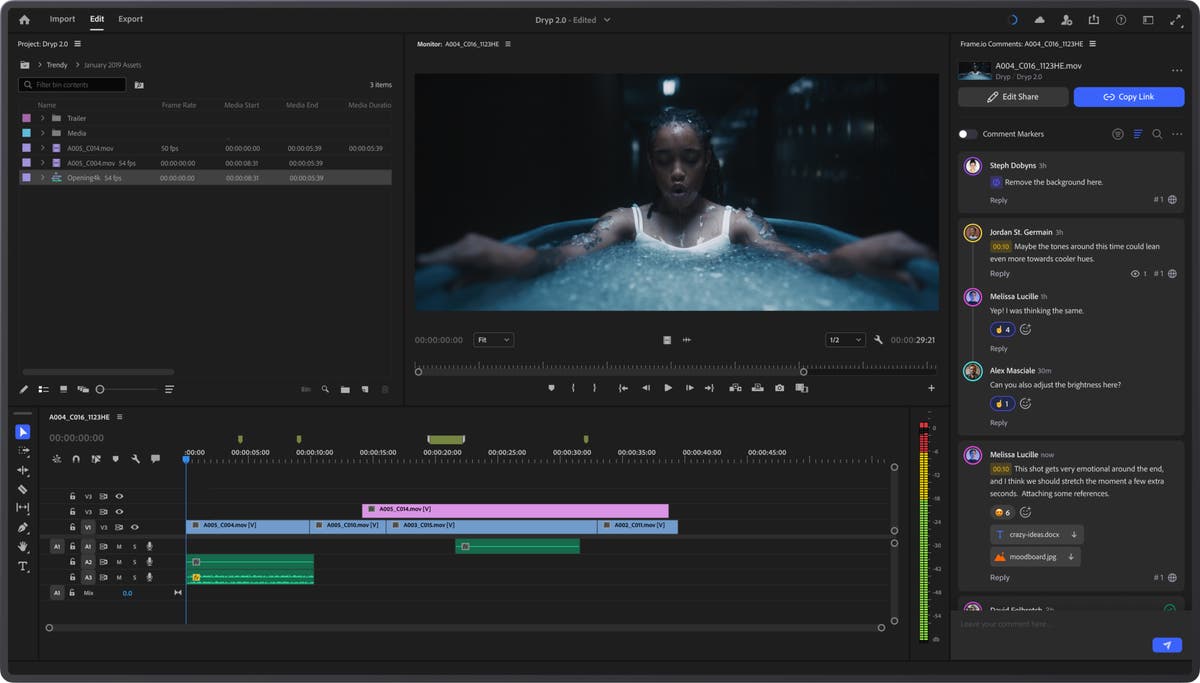Click the Edit Share button

(x=1012, y=97)
